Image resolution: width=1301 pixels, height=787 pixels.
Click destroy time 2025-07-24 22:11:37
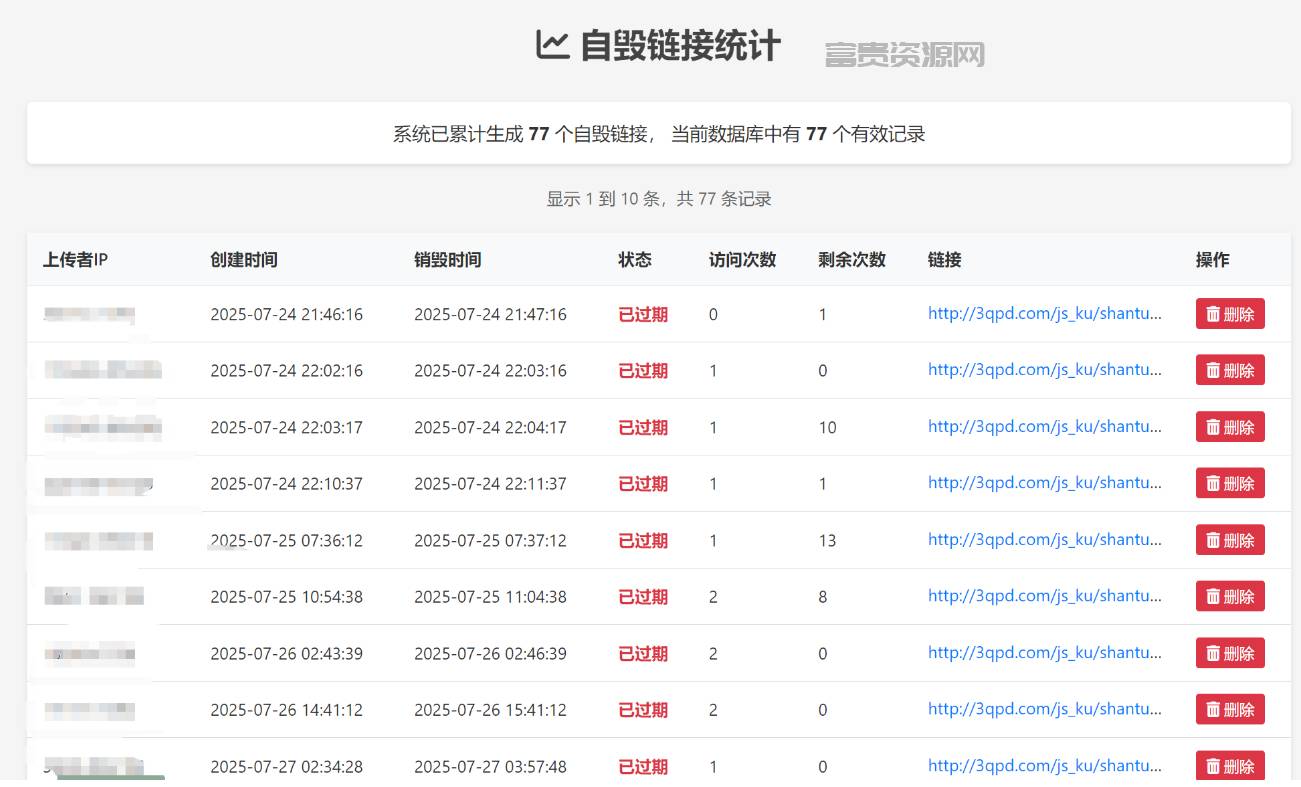pos(490,483)
